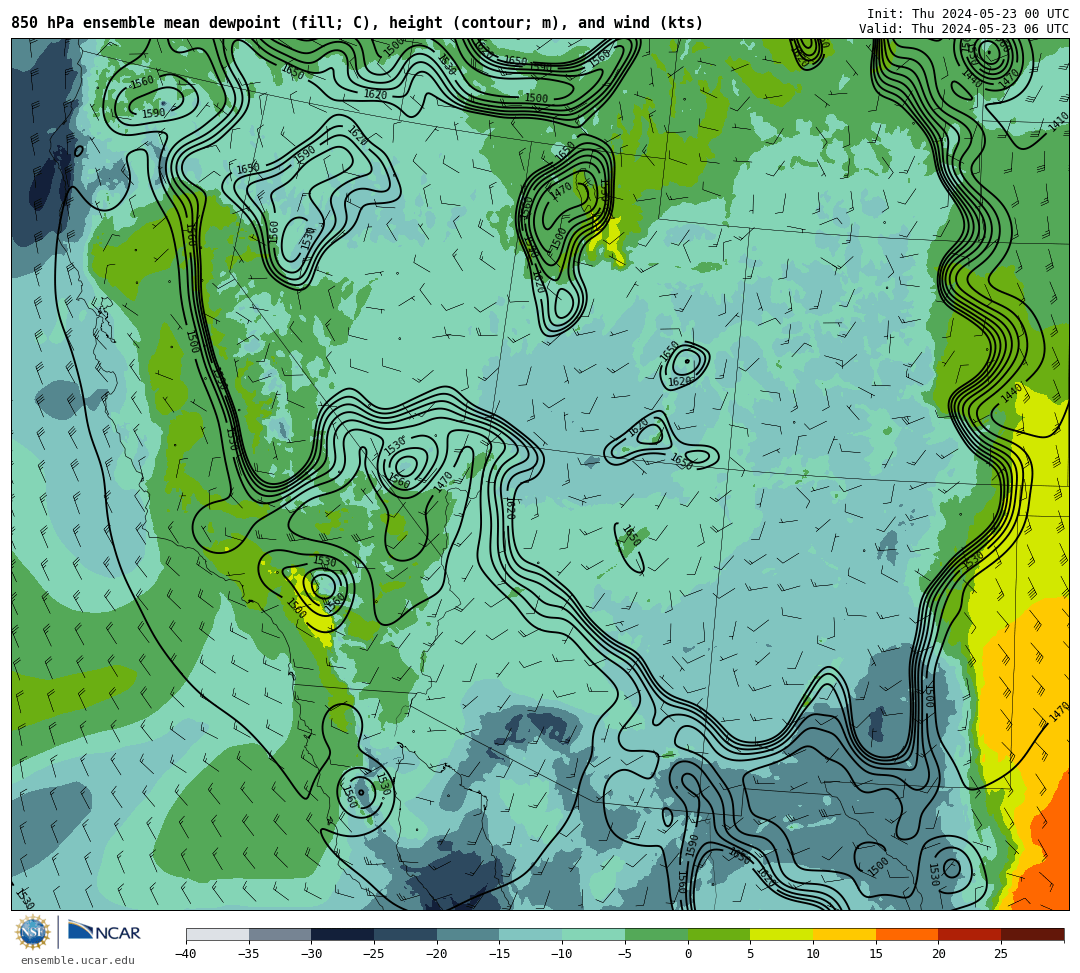Click the Valid: Thu 2024-05-23 06 UTC text
Screen dimensions: 1080x973
(964, 29)
